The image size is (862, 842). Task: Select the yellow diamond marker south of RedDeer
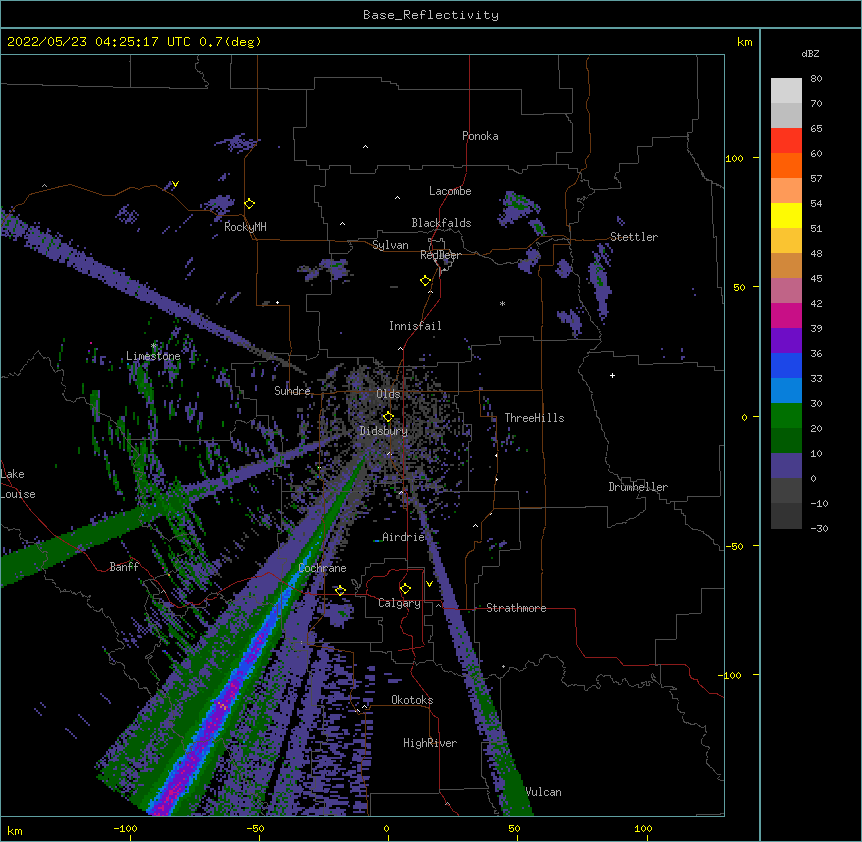click(426, 281)
